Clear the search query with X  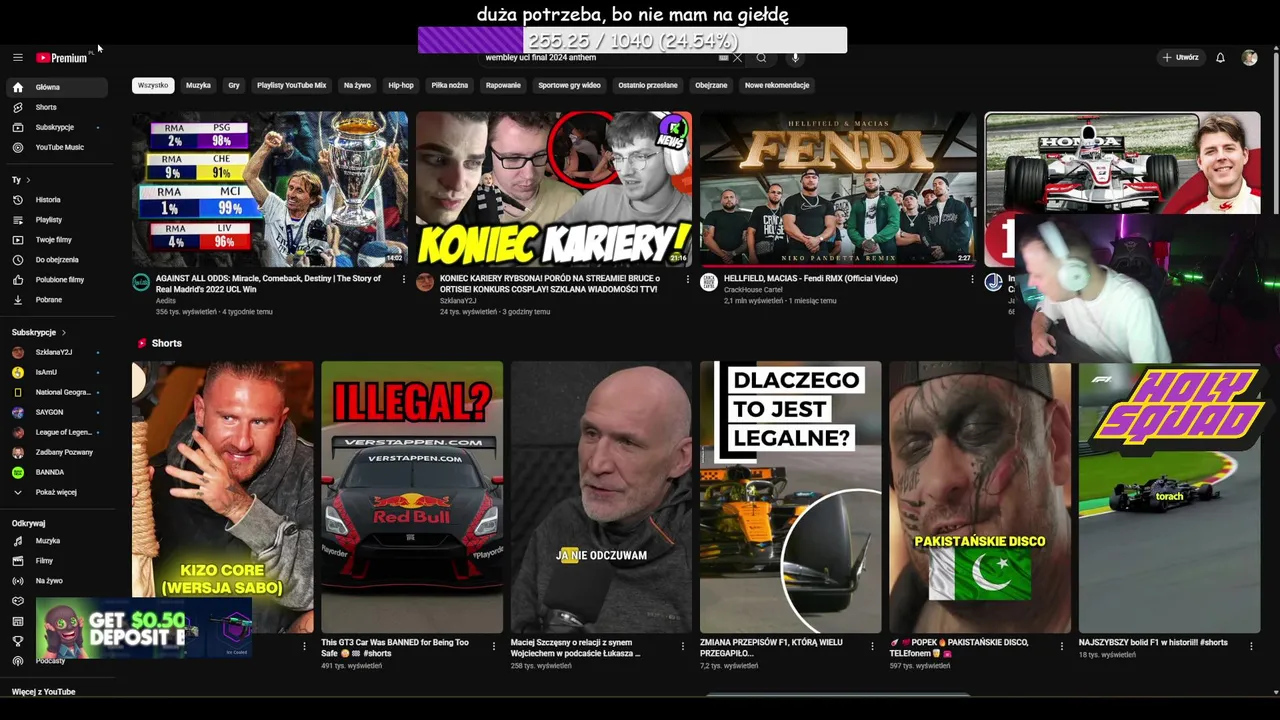tap(737, 58)
